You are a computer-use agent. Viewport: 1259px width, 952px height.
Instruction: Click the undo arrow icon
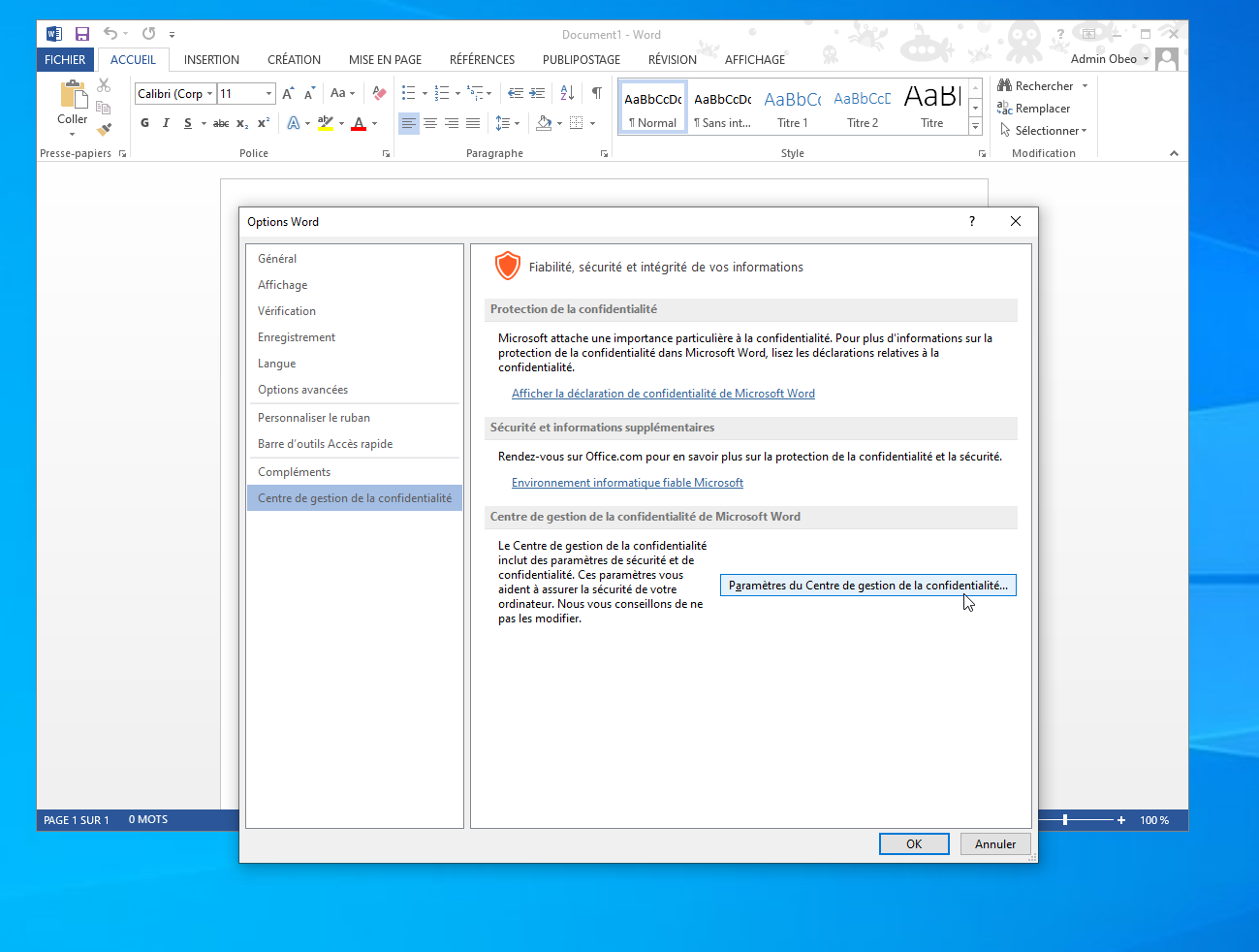[110, 34]
